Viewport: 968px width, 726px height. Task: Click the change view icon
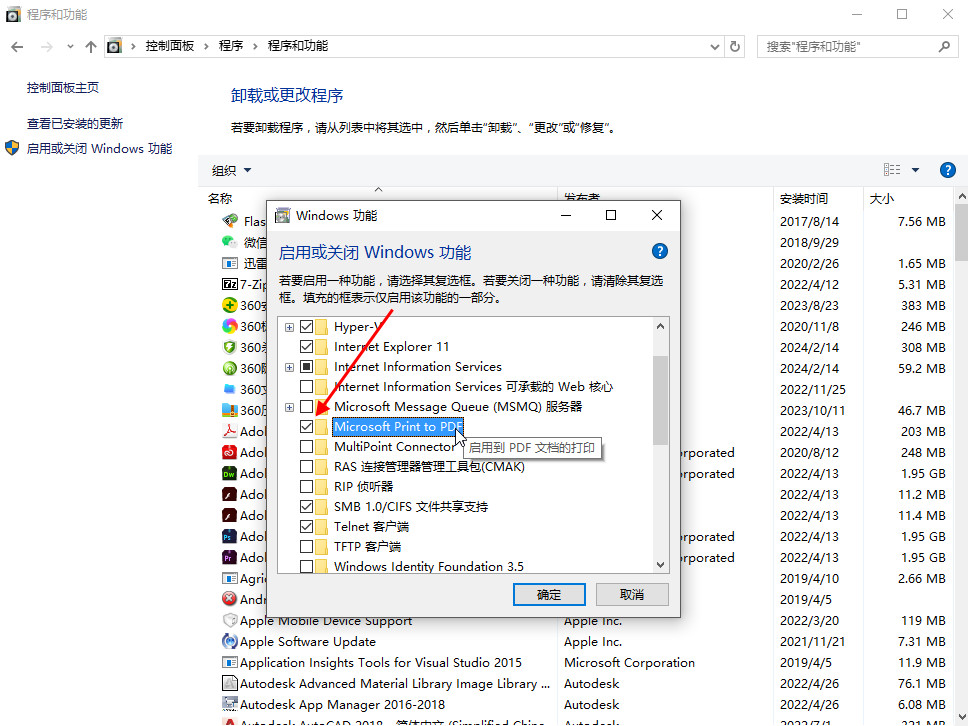point(892,170)
